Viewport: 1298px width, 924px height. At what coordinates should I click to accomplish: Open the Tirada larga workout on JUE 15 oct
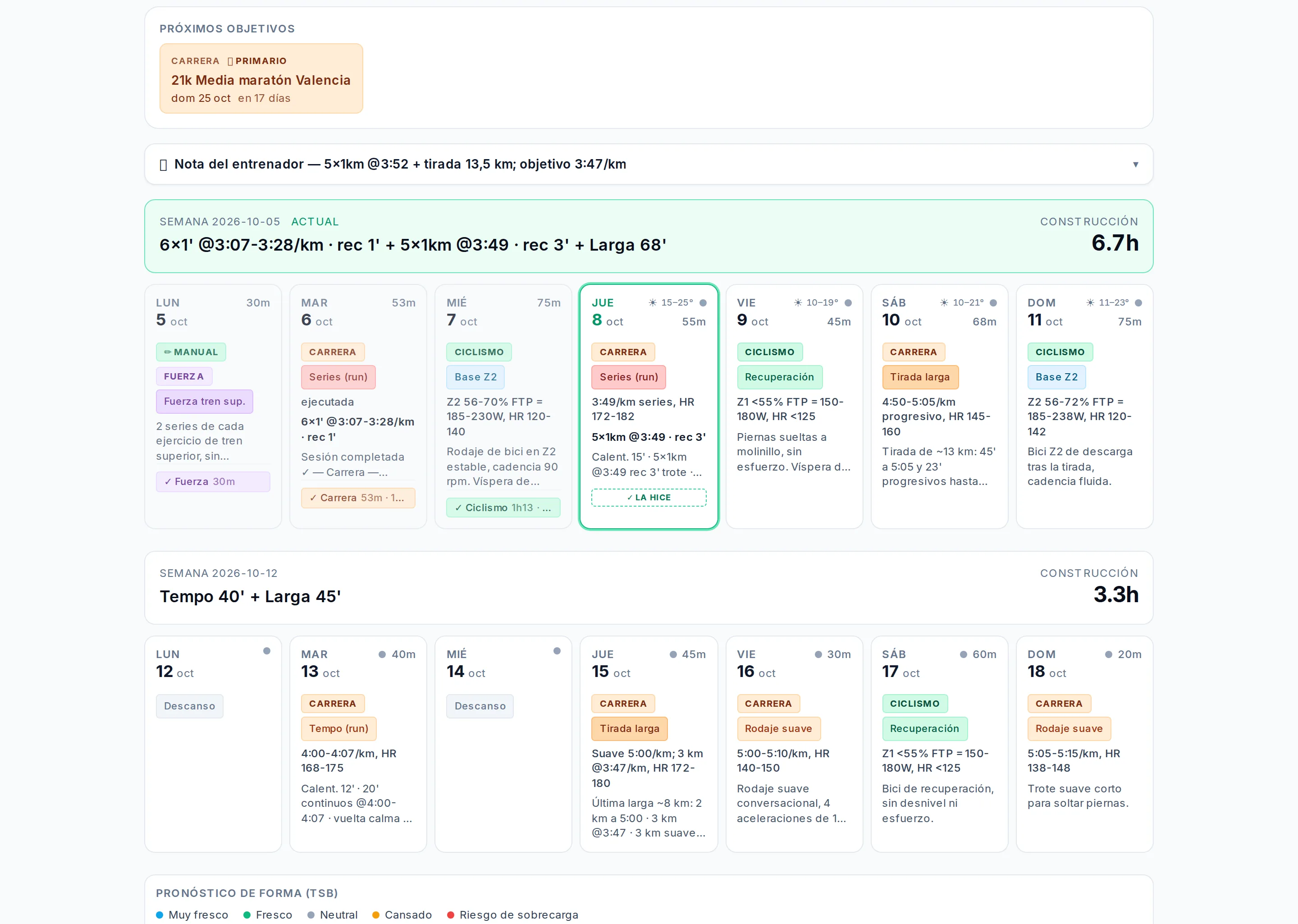click(x=629, y=729)
